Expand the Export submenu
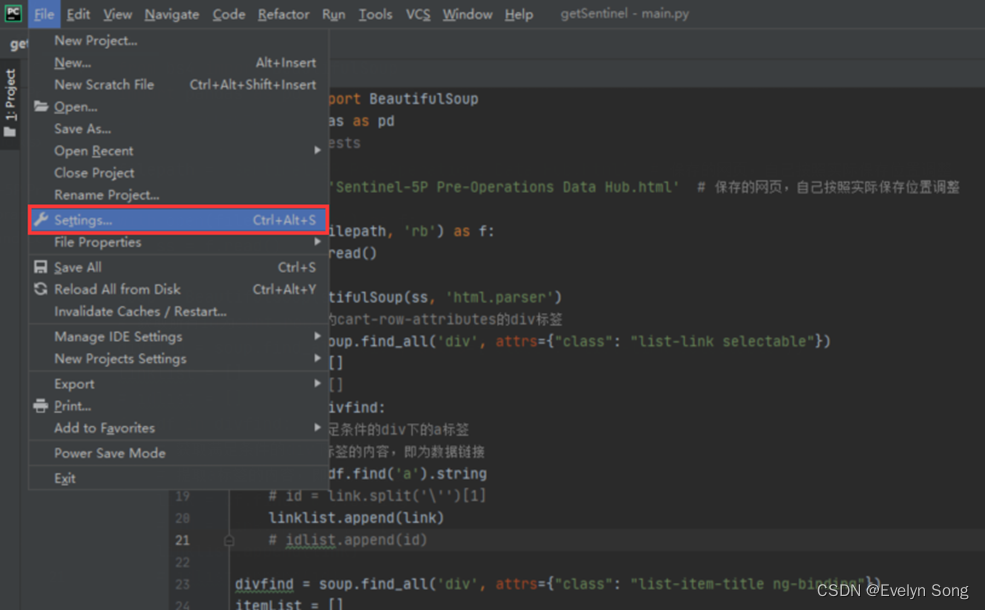The width and height of the screenshot is (985, 610). (x=73, y=383)
